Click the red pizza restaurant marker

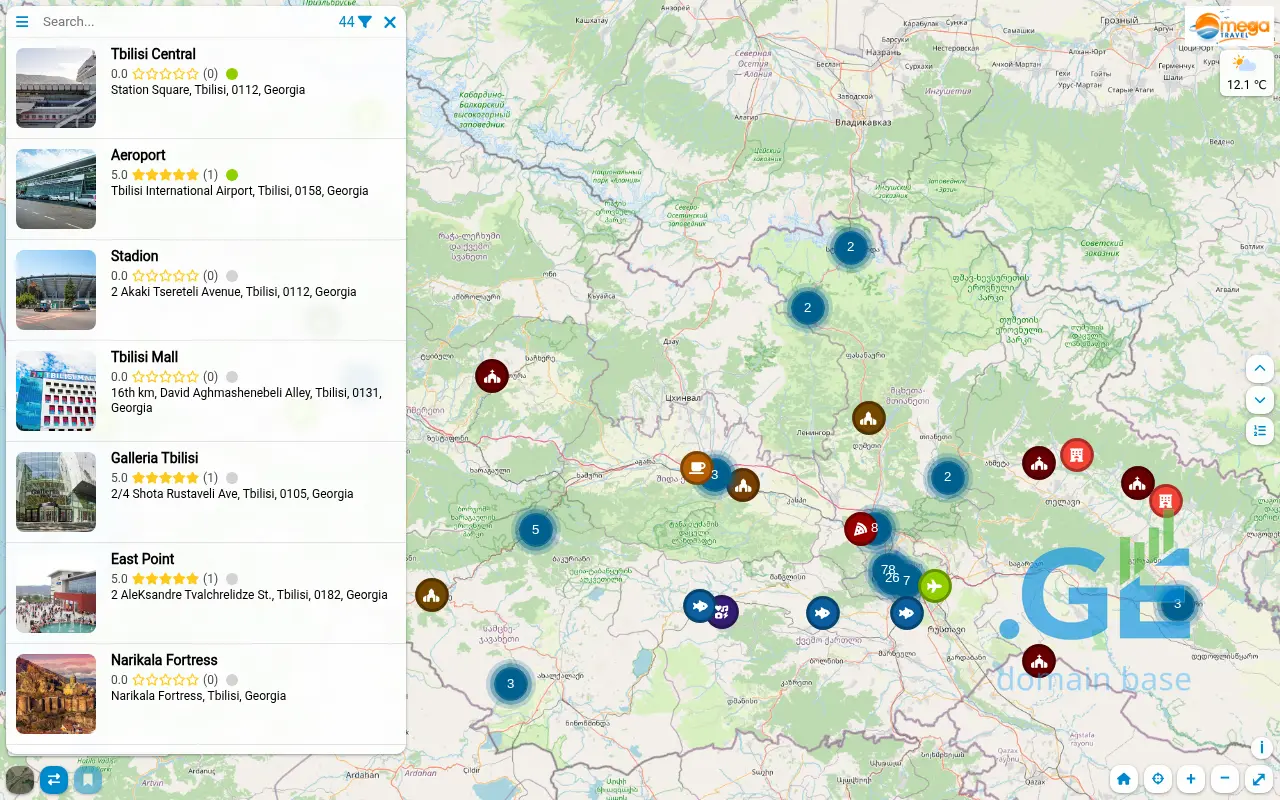coord(860,528)
